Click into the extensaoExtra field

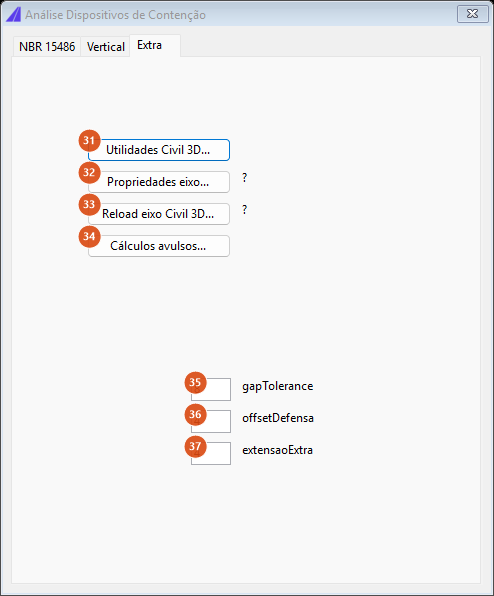pos(211,453)
